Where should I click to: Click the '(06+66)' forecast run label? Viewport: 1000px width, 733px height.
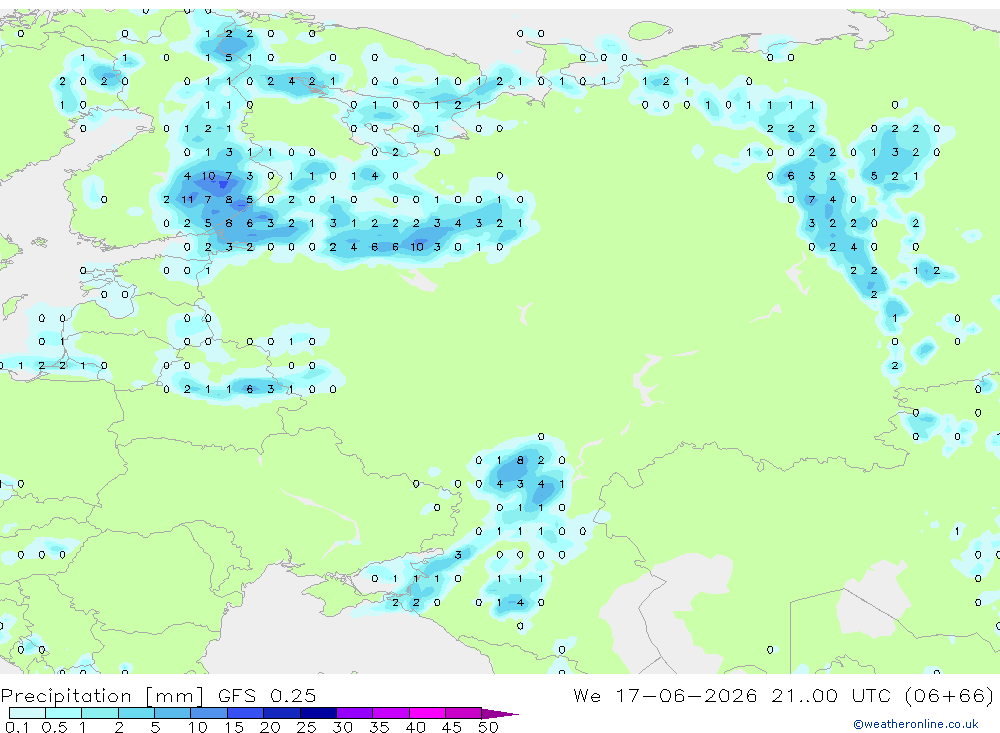tap(949, 695)
